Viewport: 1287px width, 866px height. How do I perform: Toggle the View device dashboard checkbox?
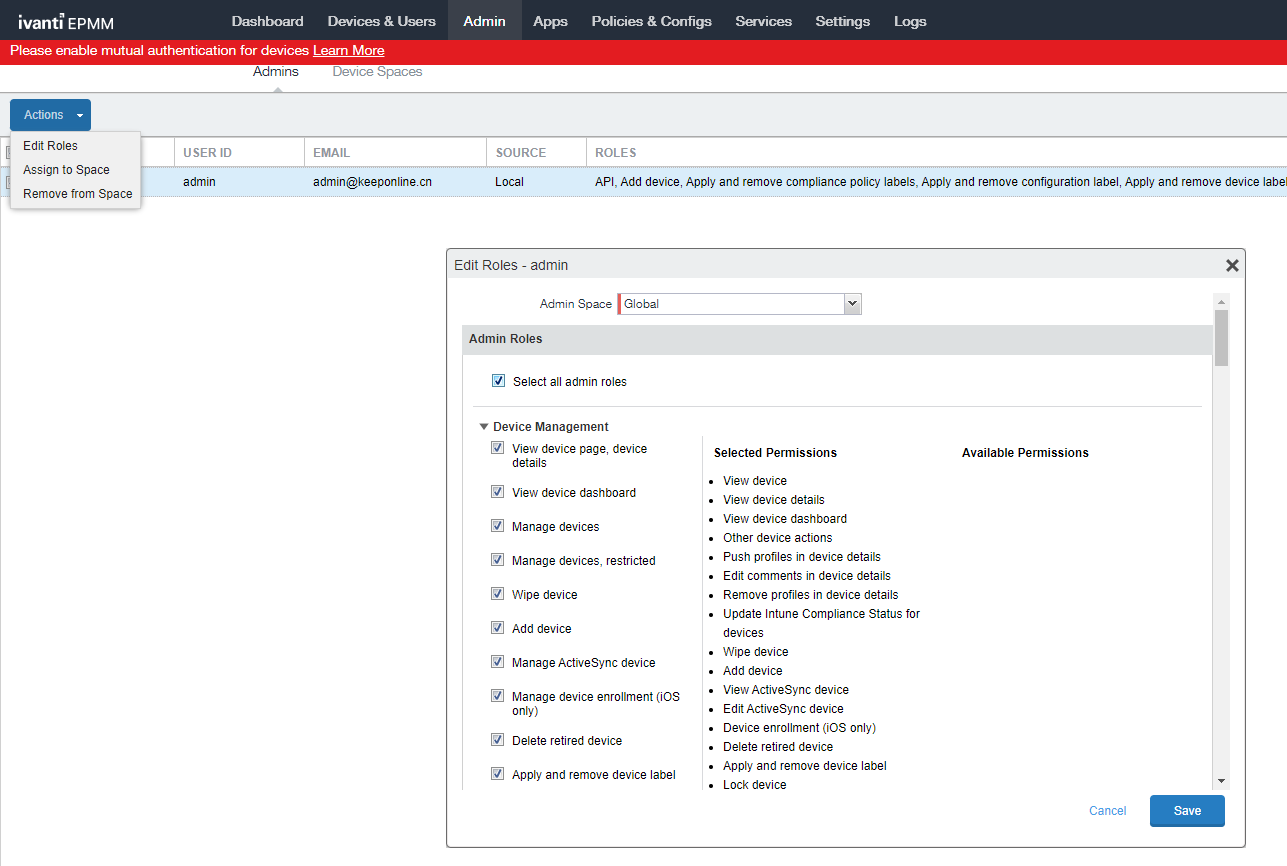(497, 492)
